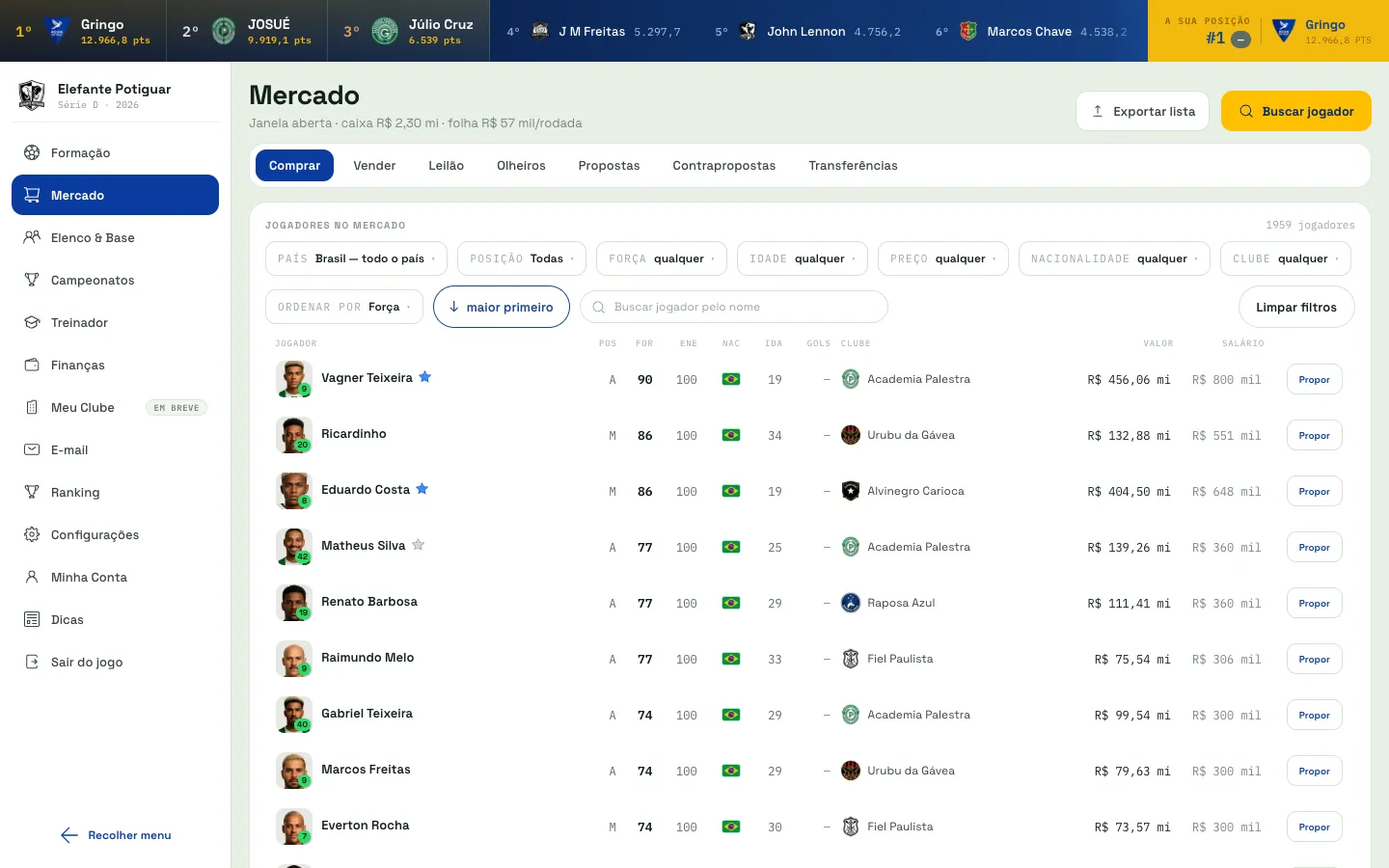Open the 'Ordenar por Força' dropdown

(344, 307)
